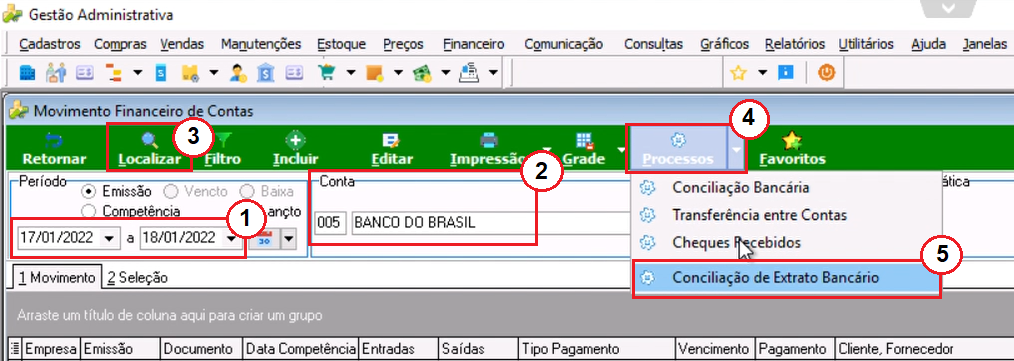Switch to the 1 Movimento tab
1014x361 pixels.
(56, 278)
